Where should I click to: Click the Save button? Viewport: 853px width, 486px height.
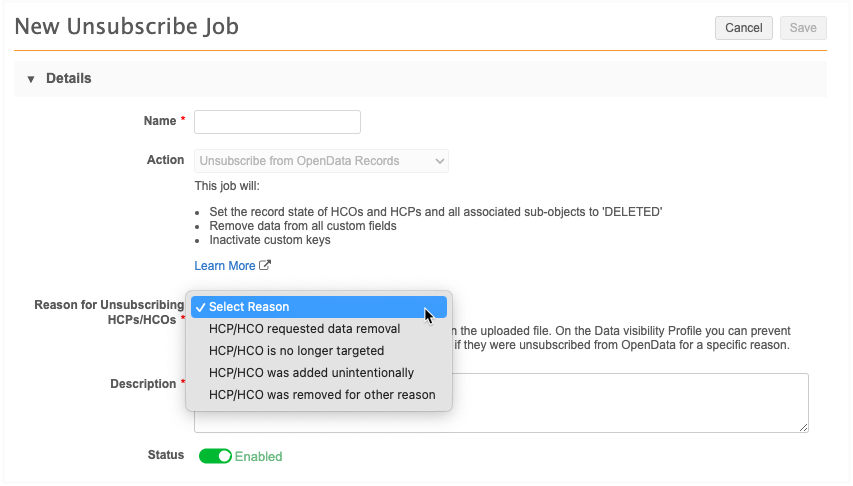pos(802,28)
